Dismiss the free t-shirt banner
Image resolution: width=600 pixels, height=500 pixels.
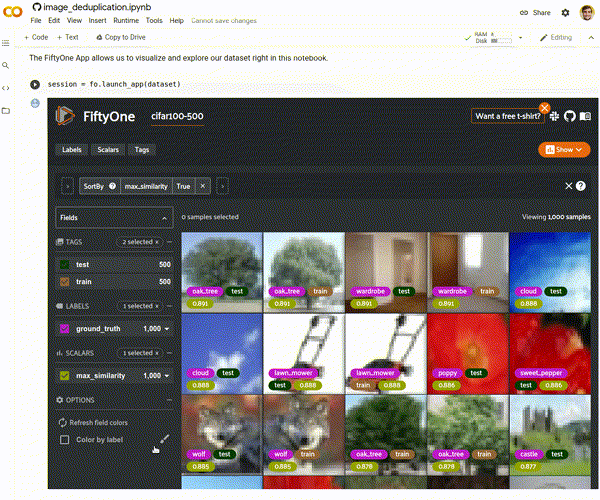point(545,107)
